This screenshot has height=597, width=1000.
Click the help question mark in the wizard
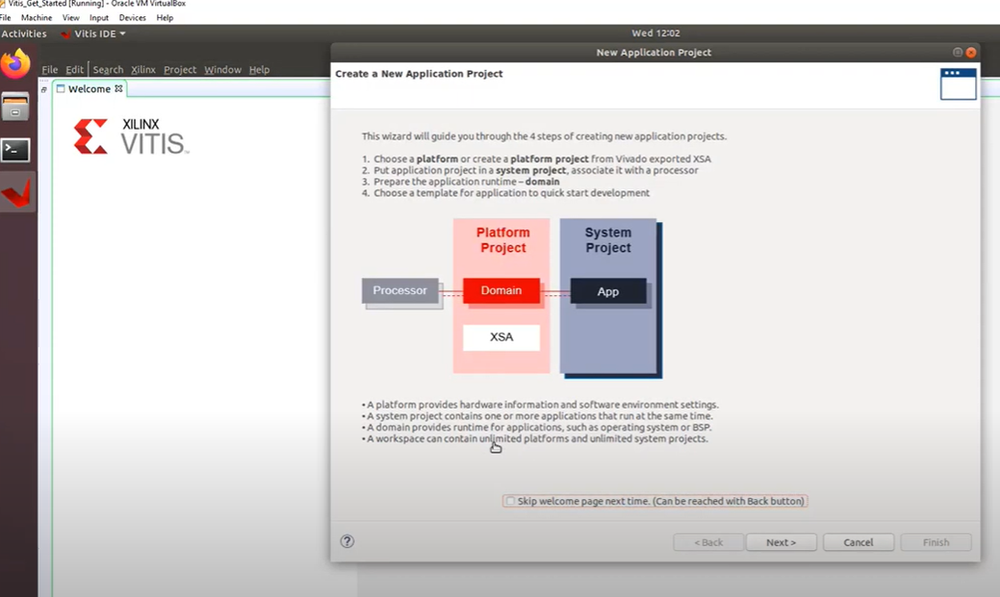point(347,541)
